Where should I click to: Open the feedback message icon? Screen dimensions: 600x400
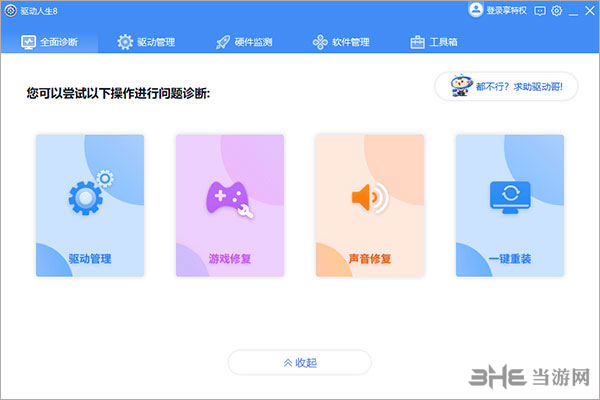pyautogui.click(x=540, y=11)
